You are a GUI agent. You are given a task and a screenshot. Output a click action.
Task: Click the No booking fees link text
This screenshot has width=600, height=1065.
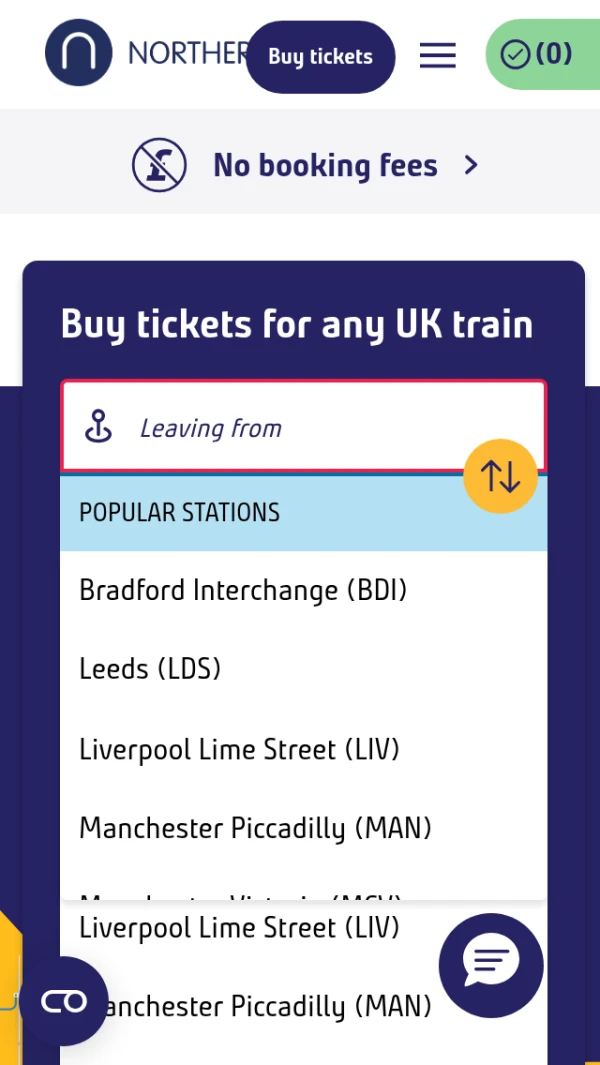click(325, 165)
